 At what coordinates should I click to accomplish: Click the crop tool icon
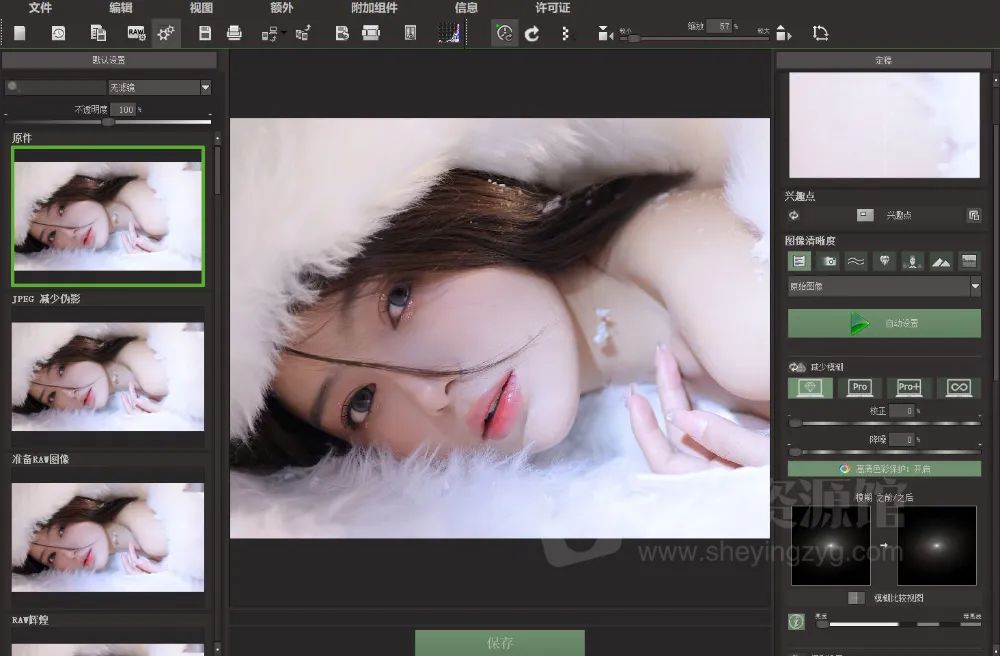821,33
